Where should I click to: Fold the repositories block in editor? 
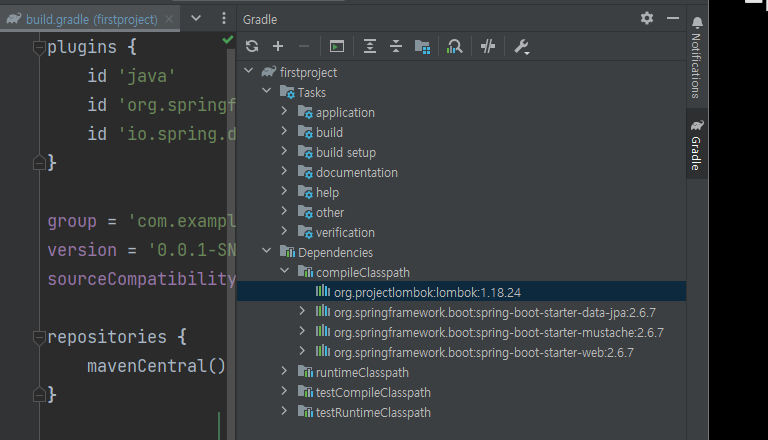(x=39, y=338)
